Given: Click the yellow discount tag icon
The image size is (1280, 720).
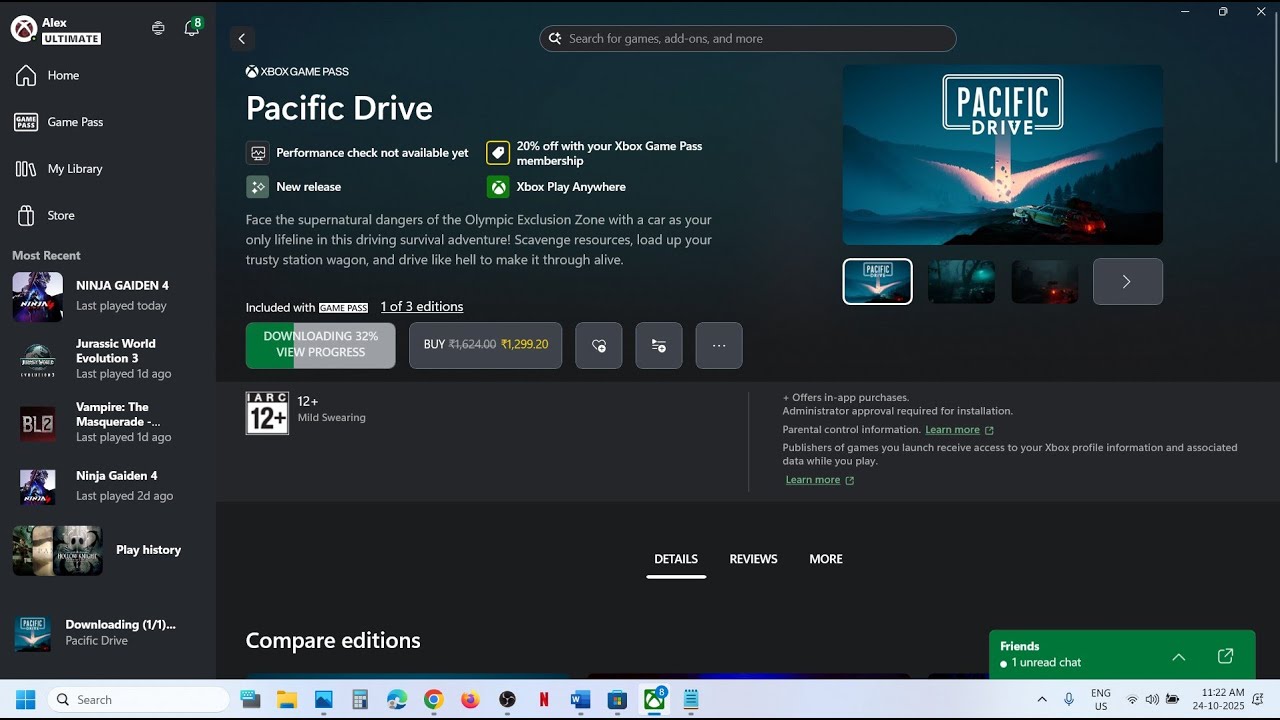Looking at the screenshot, I should click(x=498, y=153).
